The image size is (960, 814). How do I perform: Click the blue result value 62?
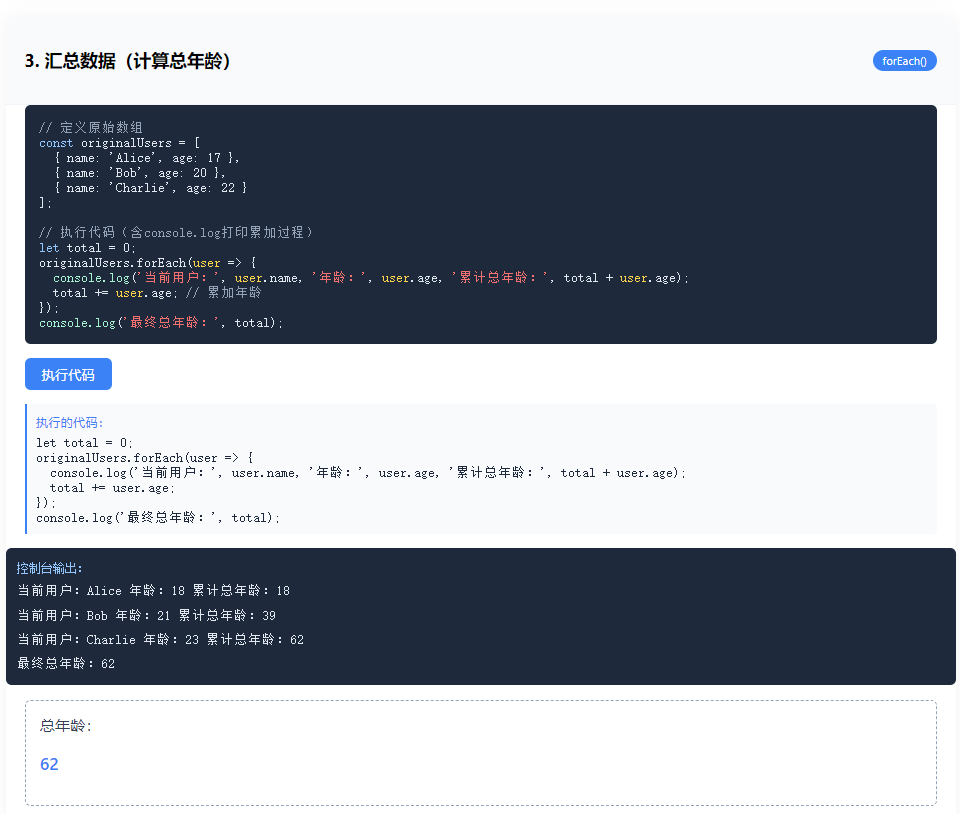[49, 764]
